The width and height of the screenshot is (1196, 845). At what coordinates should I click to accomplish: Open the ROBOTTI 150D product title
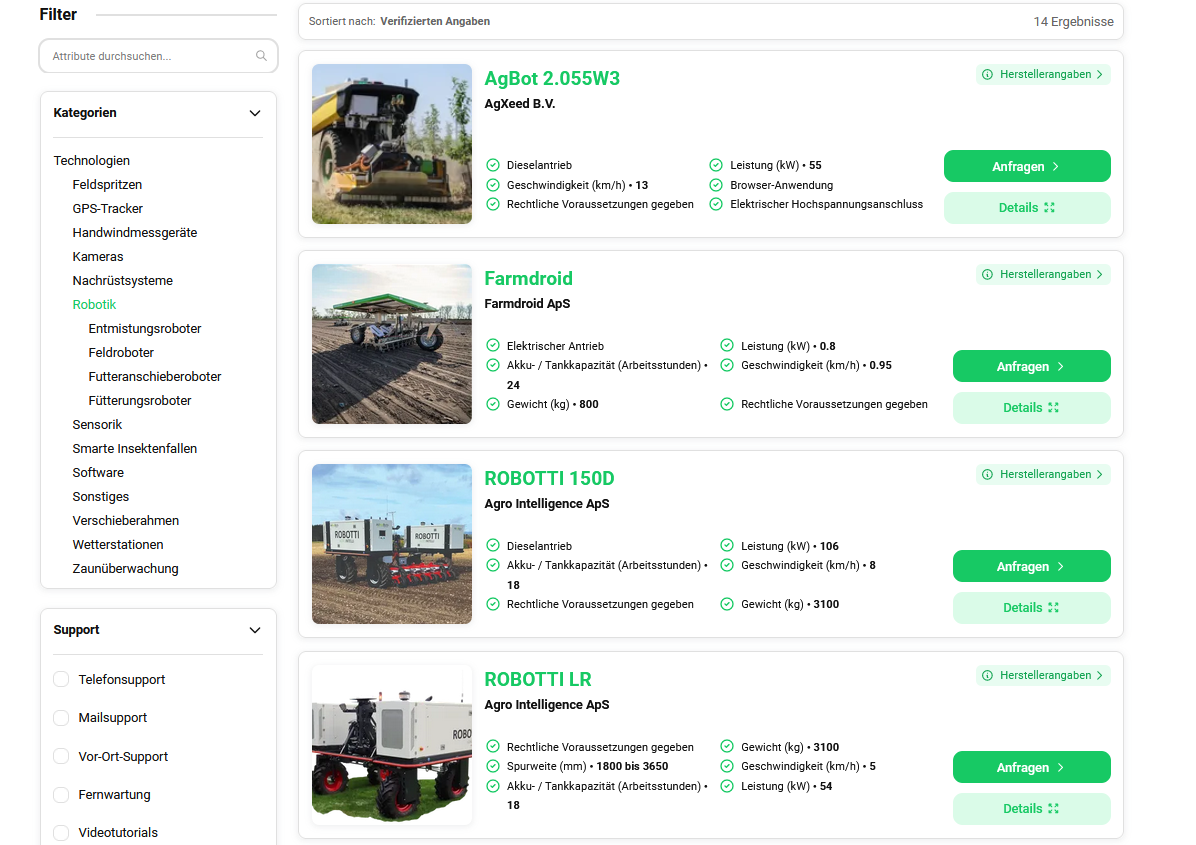pyautogui.click(x=549, y=478)
